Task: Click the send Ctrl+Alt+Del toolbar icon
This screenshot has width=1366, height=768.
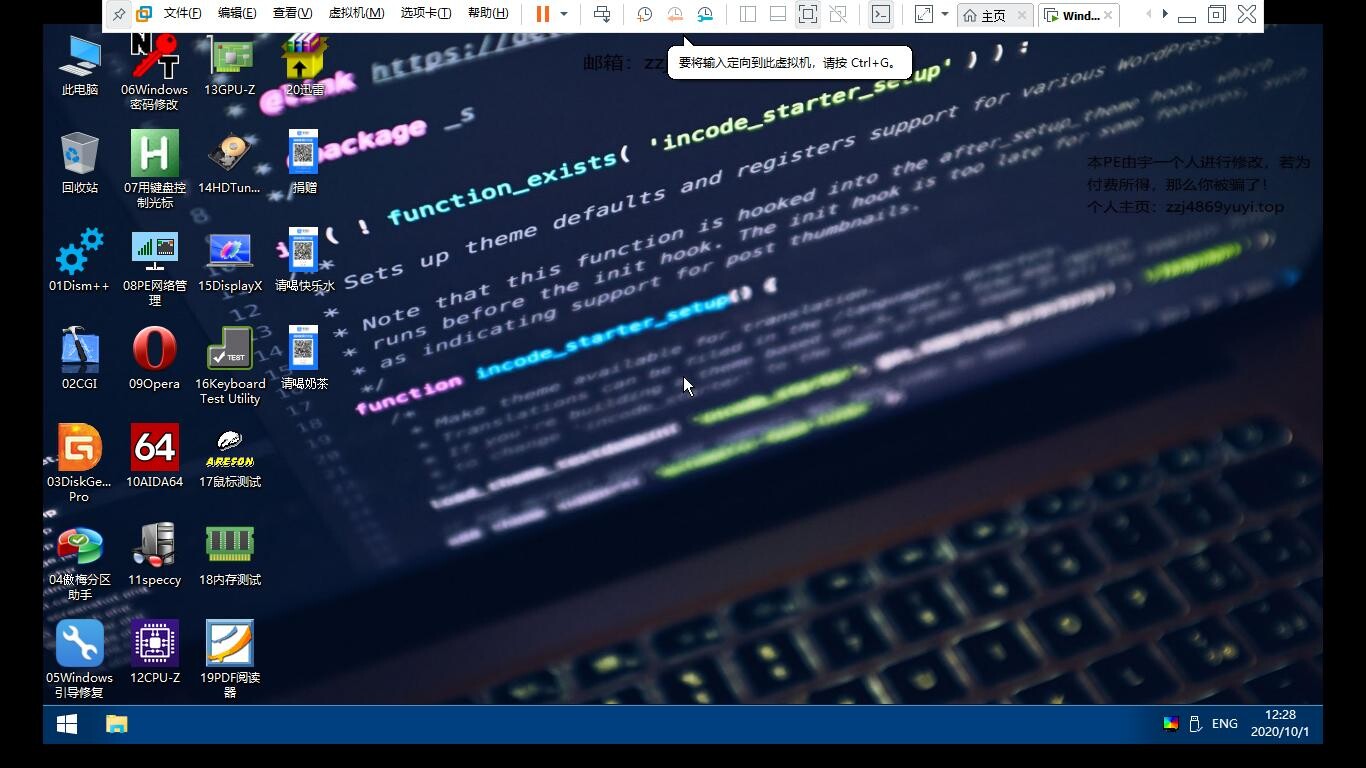Action: point(602,14)
